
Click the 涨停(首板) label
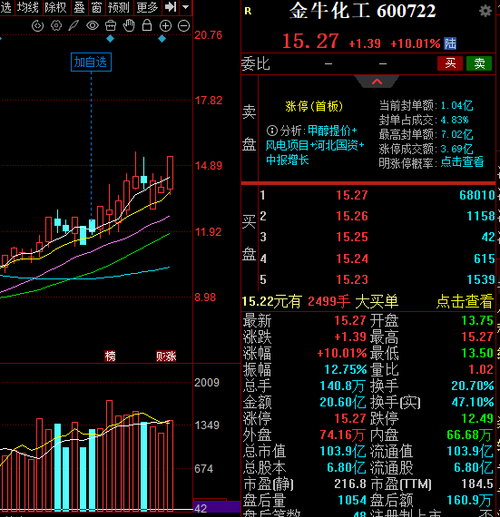(x=314, y=107)
